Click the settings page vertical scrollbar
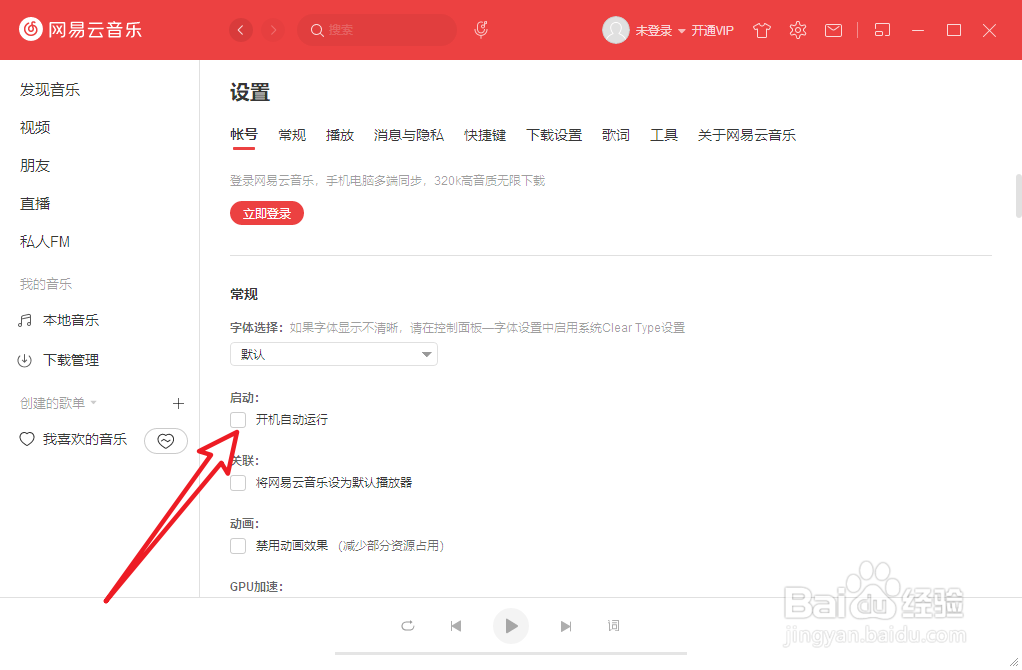 click(1019, 196)
